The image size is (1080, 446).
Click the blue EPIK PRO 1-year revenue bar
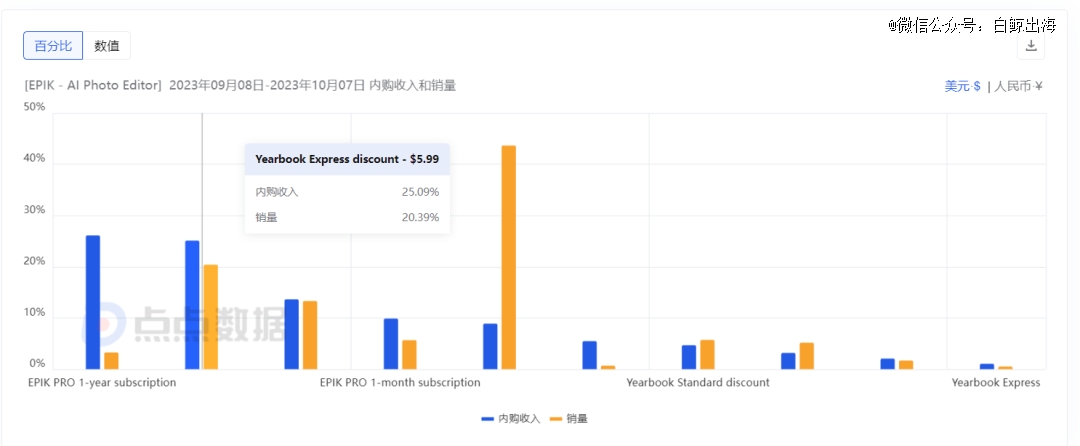point(93,302)
